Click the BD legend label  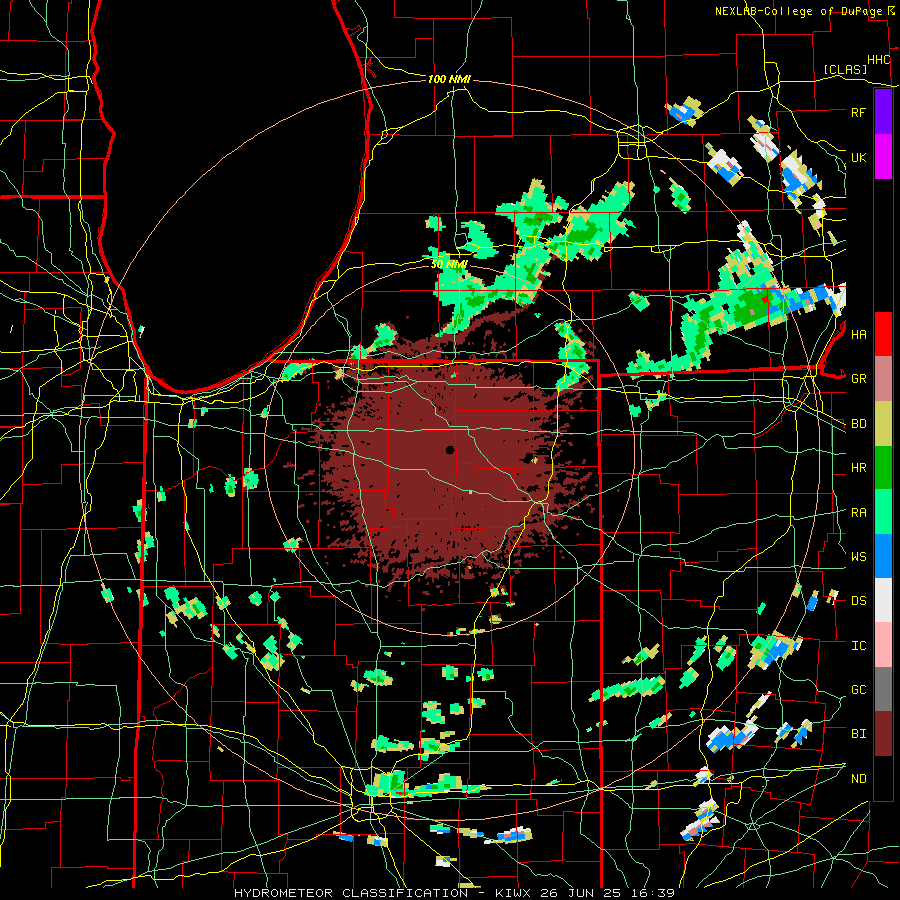(858, 424)
